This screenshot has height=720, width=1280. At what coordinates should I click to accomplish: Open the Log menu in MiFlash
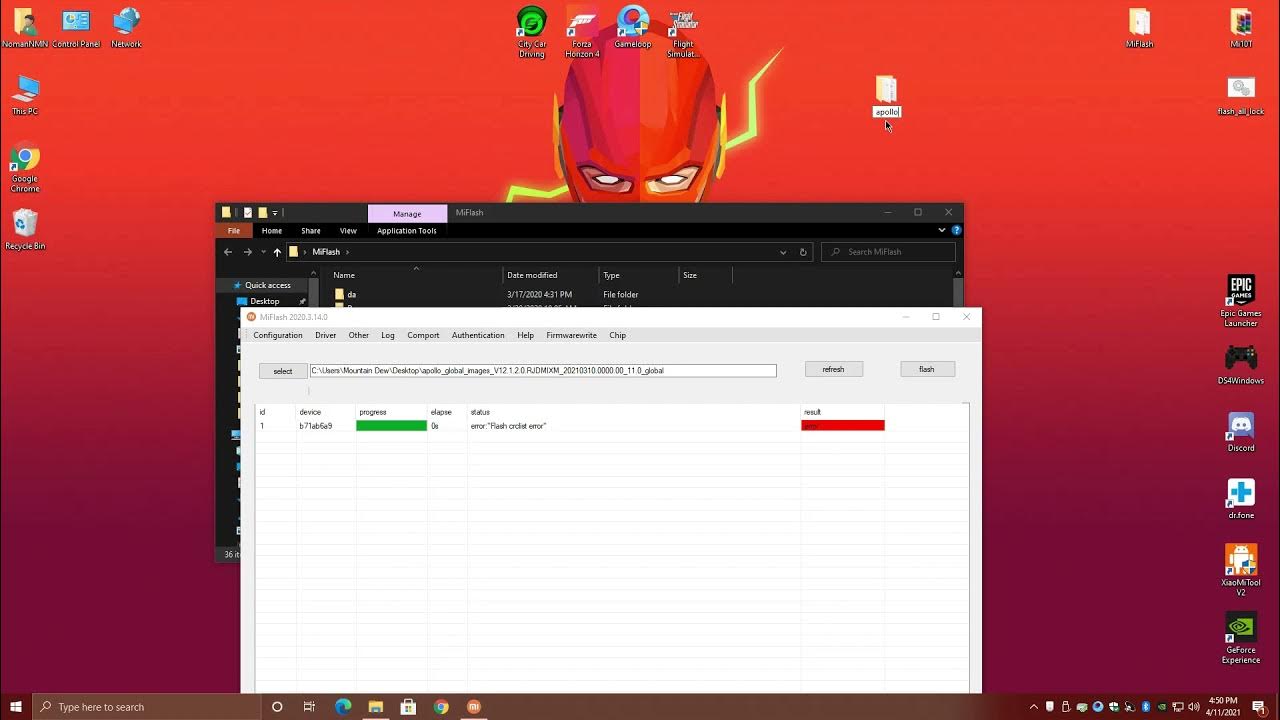[388, 335]
